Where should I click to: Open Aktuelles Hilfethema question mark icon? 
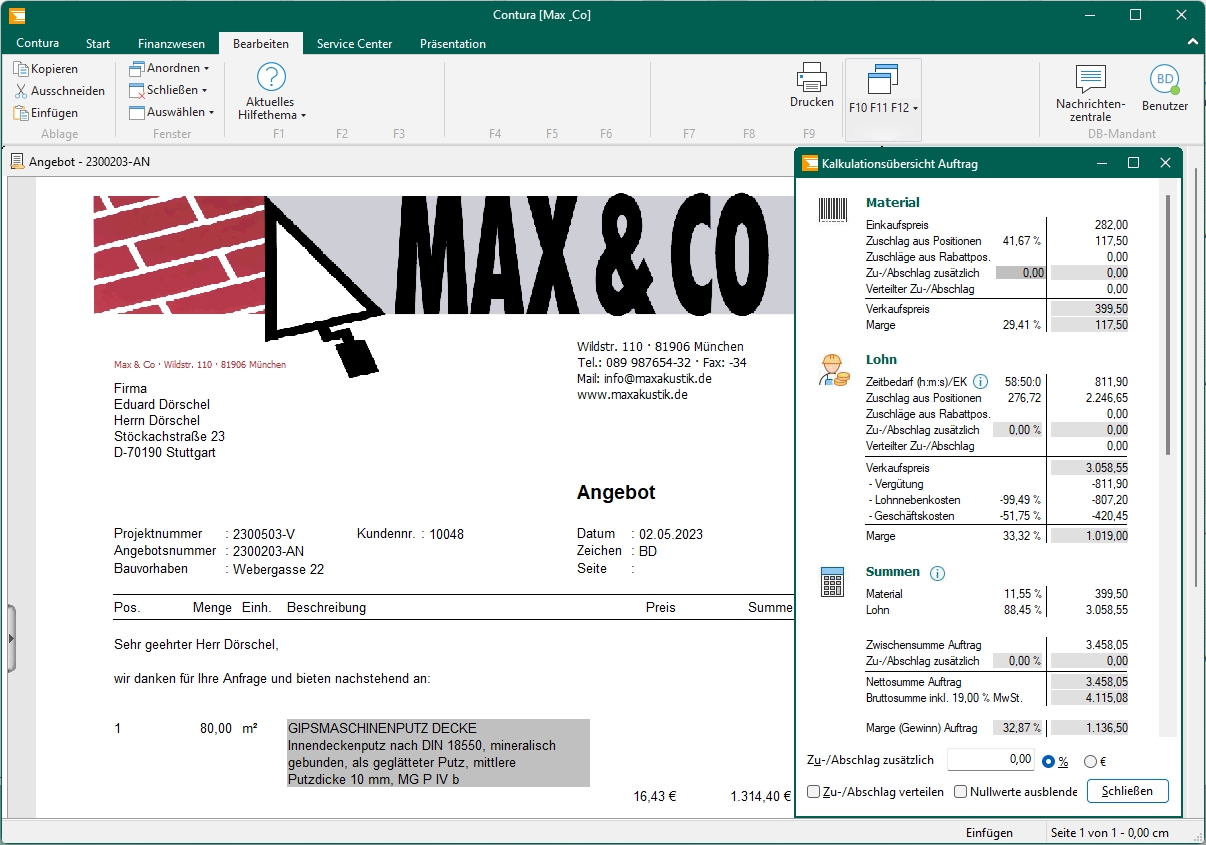[271, 77]
